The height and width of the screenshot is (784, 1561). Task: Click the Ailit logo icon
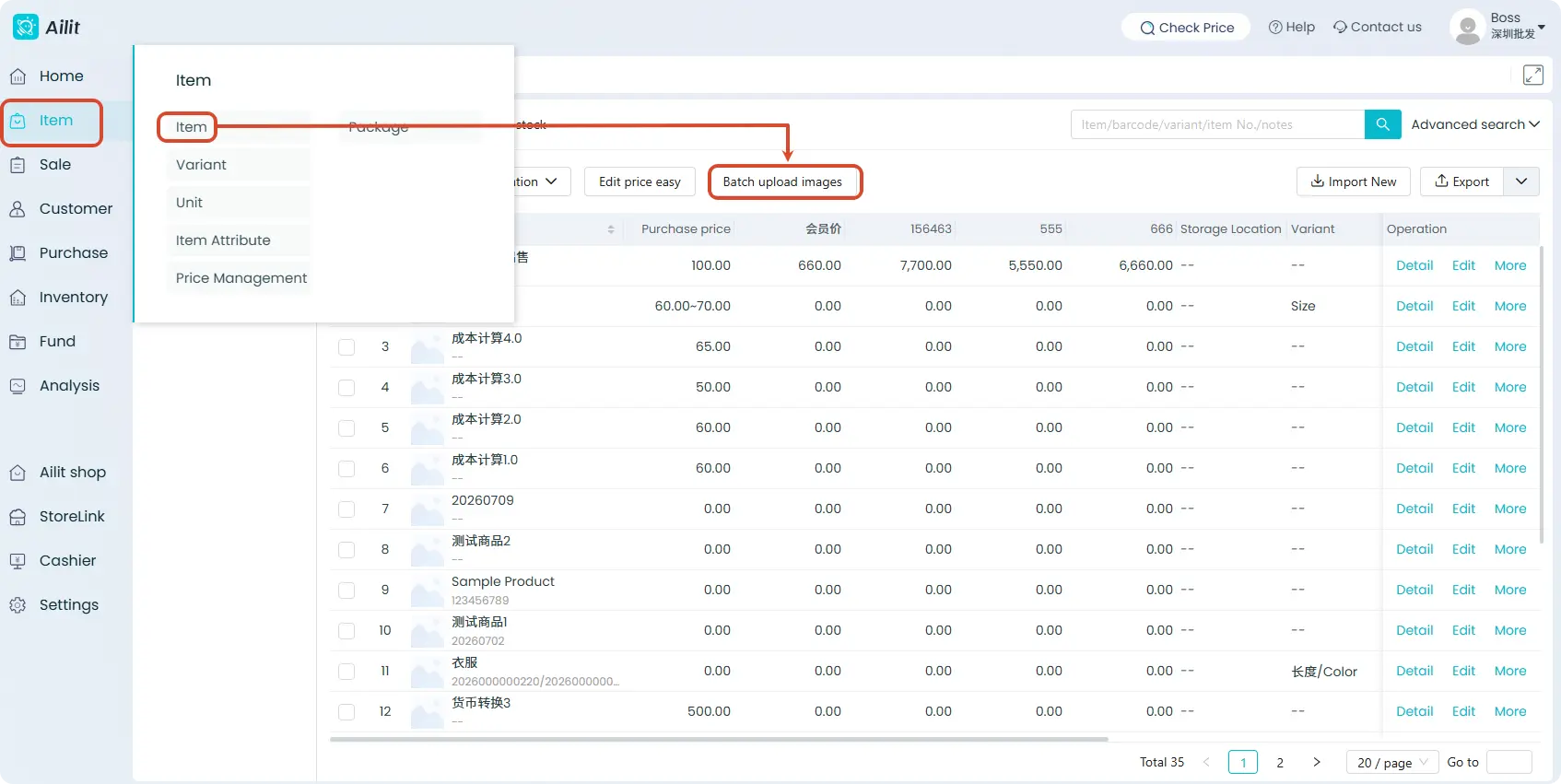[26, 27]
